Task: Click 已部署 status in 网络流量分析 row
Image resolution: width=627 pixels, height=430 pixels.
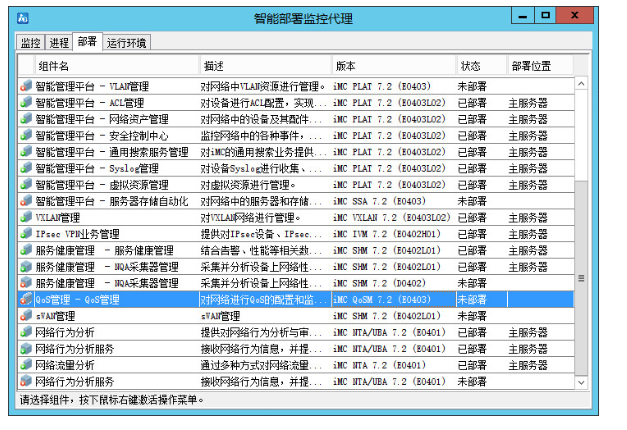Action: click(472, 365)
